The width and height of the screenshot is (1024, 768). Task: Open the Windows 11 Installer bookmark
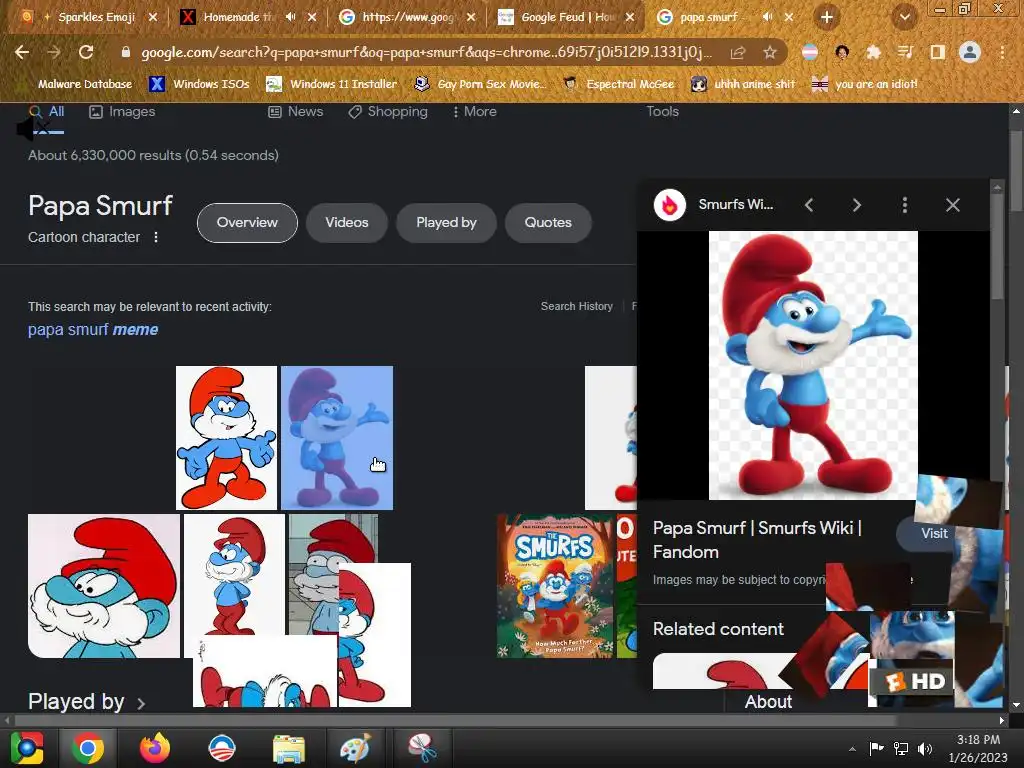tap(331, 84)
